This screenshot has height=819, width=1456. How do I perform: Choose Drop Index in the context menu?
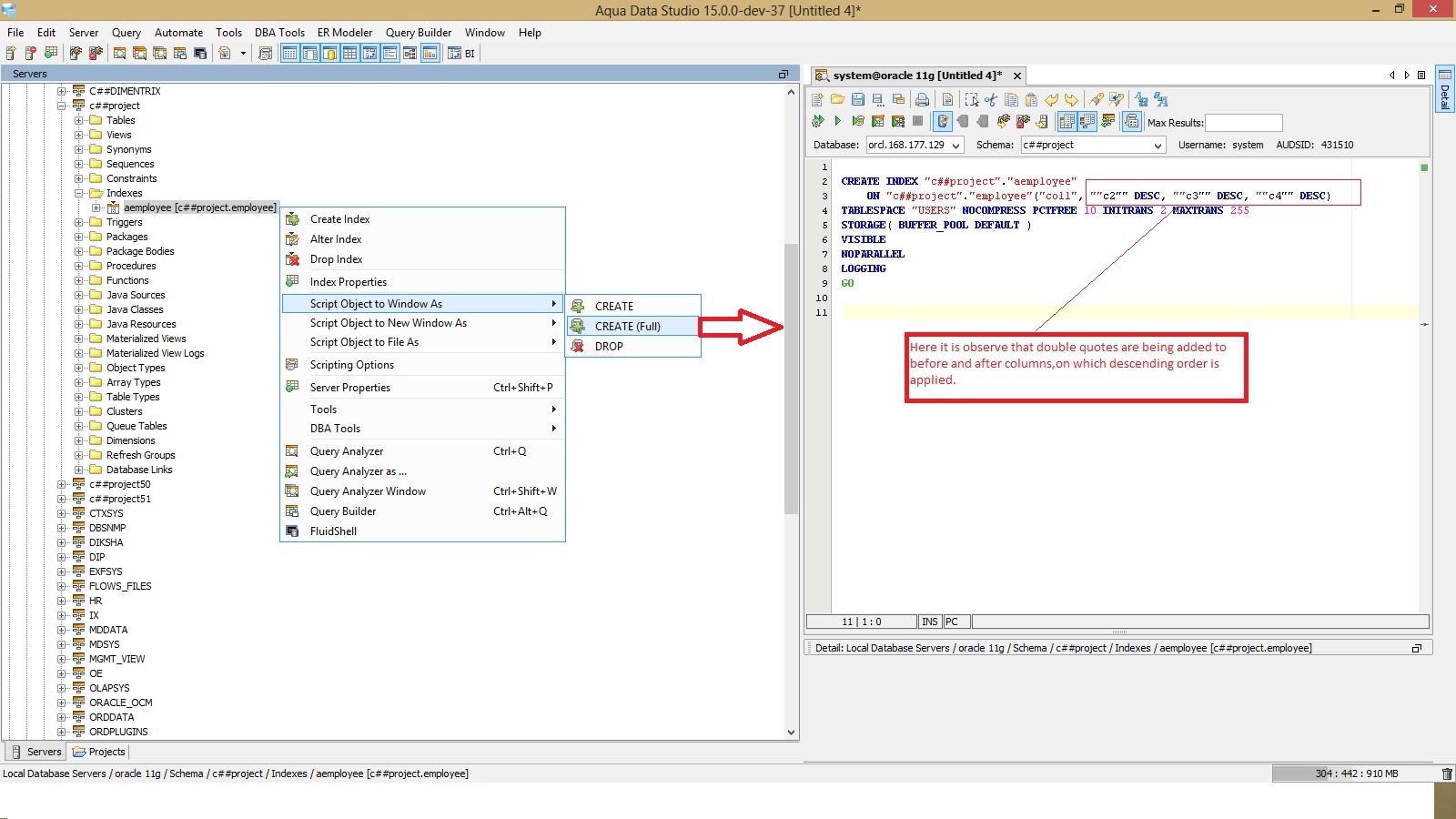pos(336,259)
